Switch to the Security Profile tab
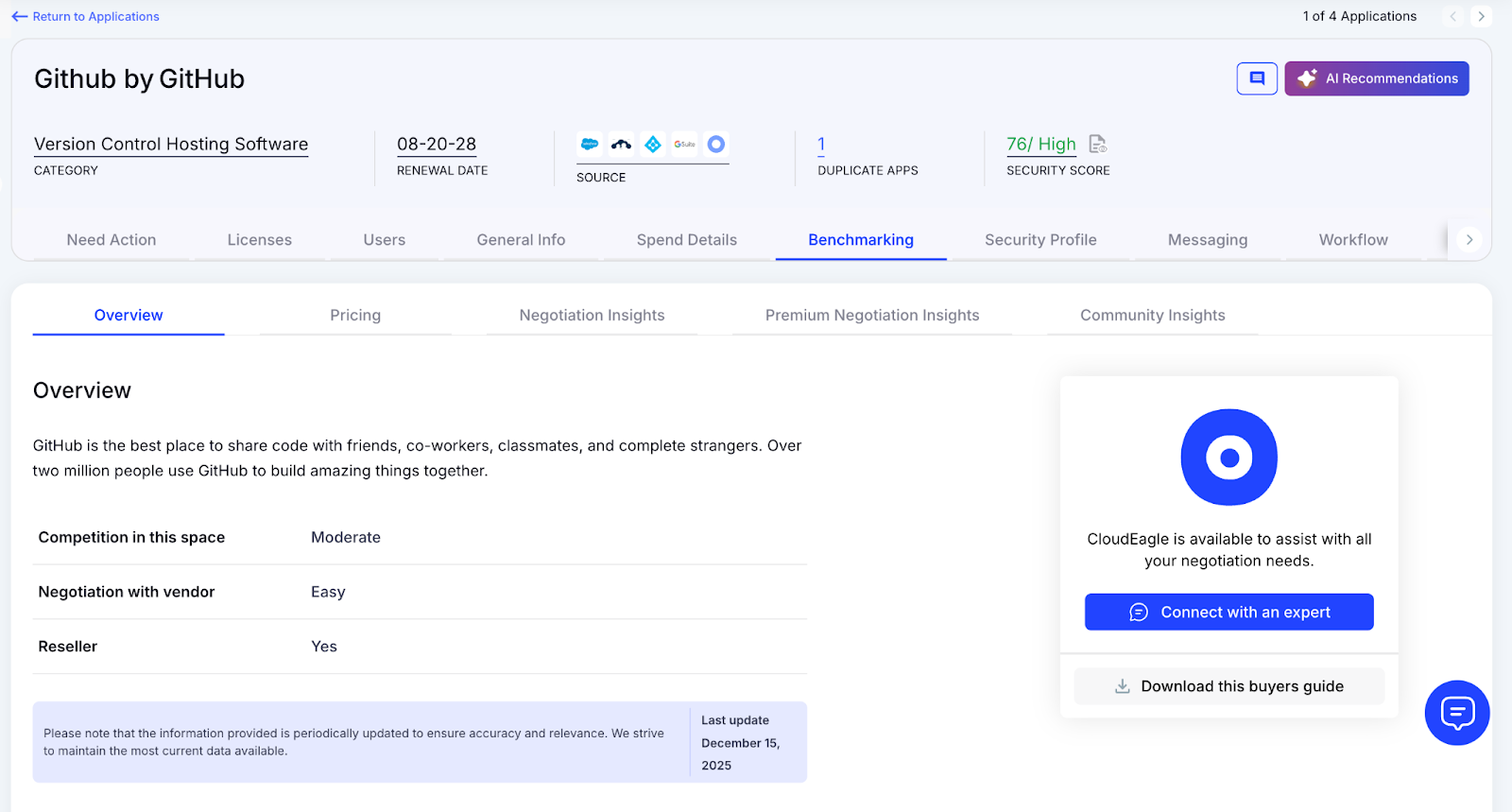This screenshot has width=1512, height=812. click(1040, 240)
